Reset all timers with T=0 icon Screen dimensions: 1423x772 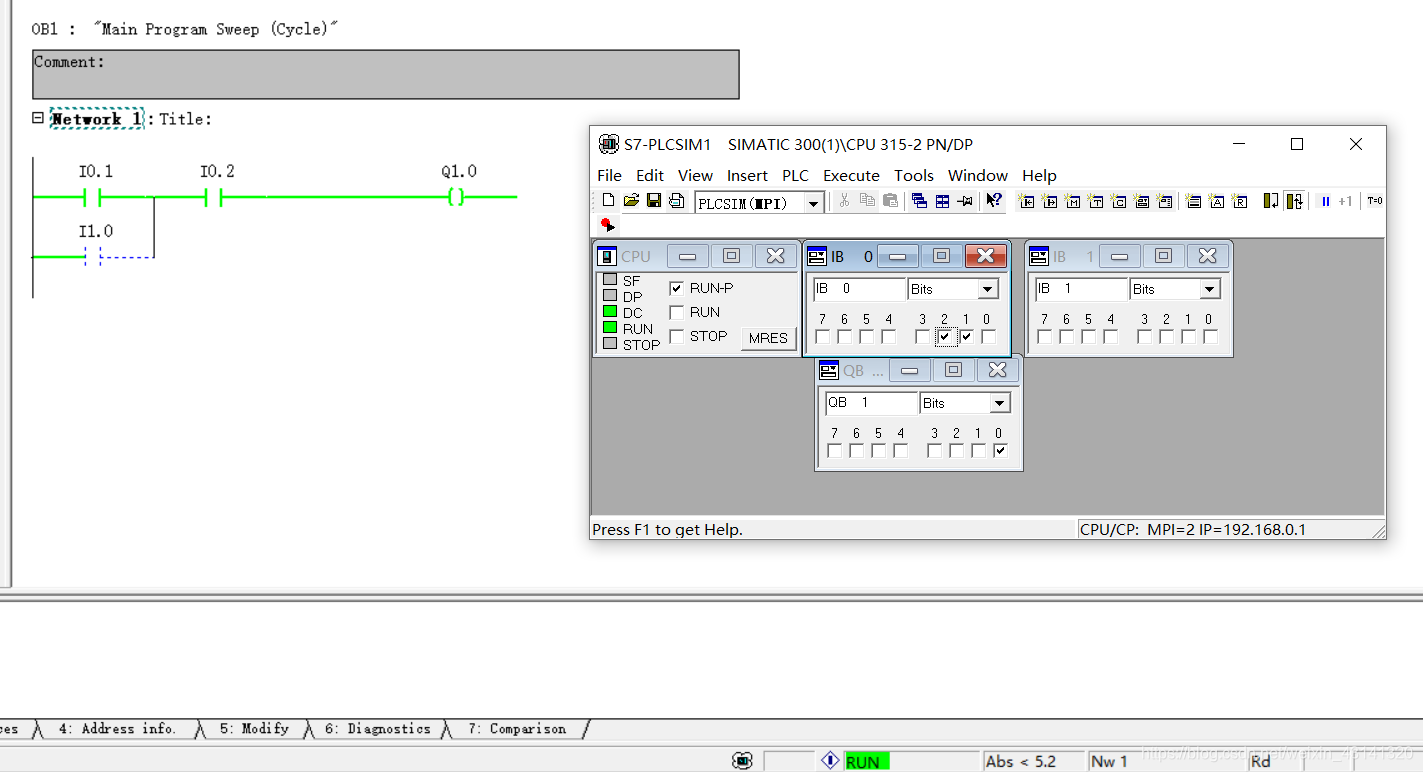(1375, 201)
